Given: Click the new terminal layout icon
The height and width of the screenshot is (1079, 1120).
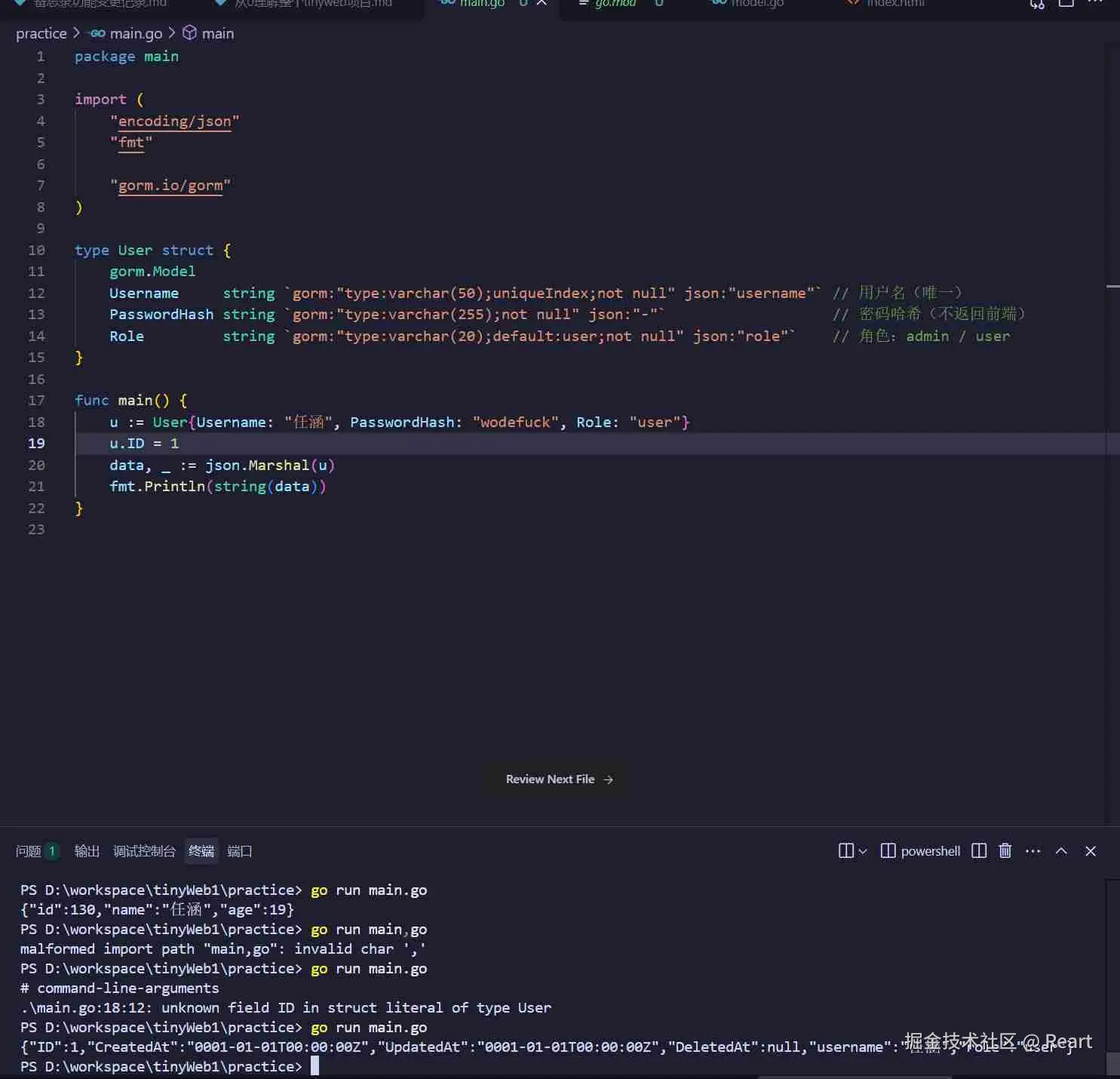Looking at the screenshot, I should [846, 851].
